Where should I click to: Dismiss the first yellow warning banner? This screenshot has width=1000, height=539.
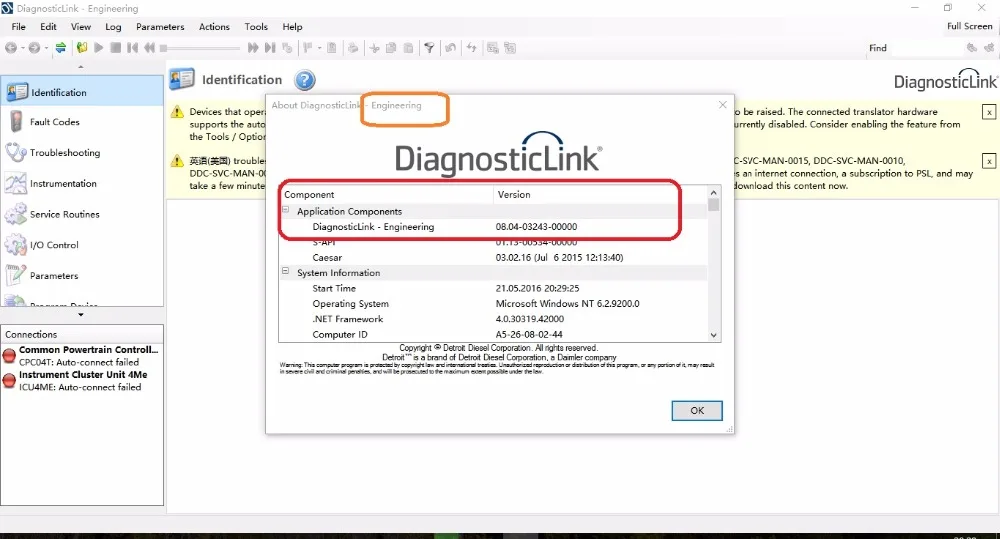click(x=989, y=112)
